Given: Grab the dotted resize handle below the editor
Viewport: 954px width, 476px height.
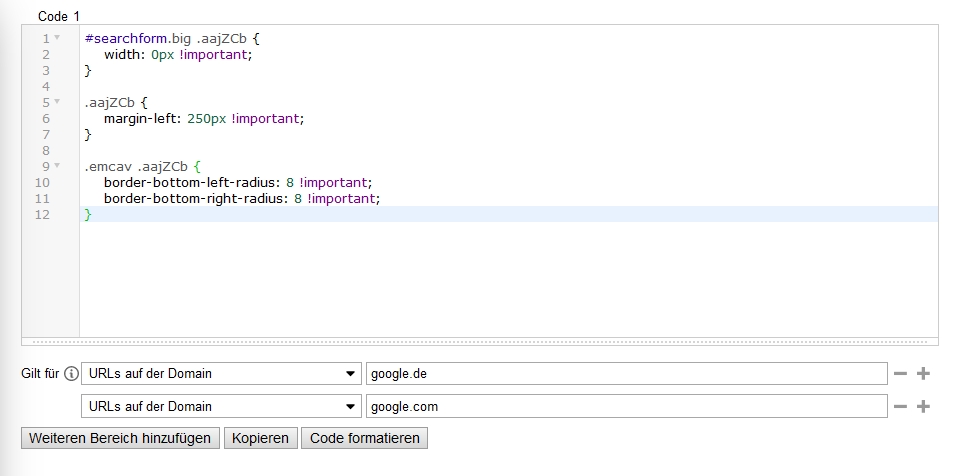Looking at the screenshot, I should tap(479, 341).
